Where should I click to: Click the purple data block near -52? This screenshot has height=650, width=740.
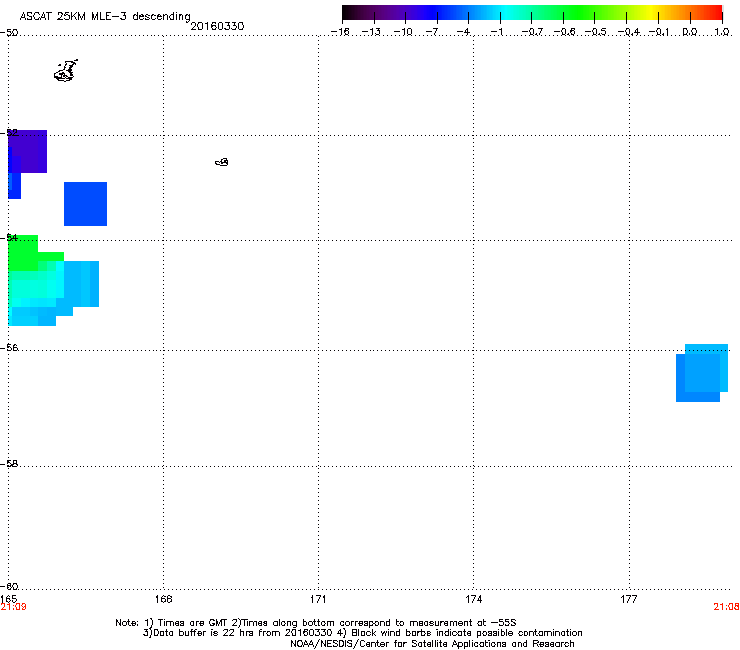pyautogui.click(x=27, y=151)
